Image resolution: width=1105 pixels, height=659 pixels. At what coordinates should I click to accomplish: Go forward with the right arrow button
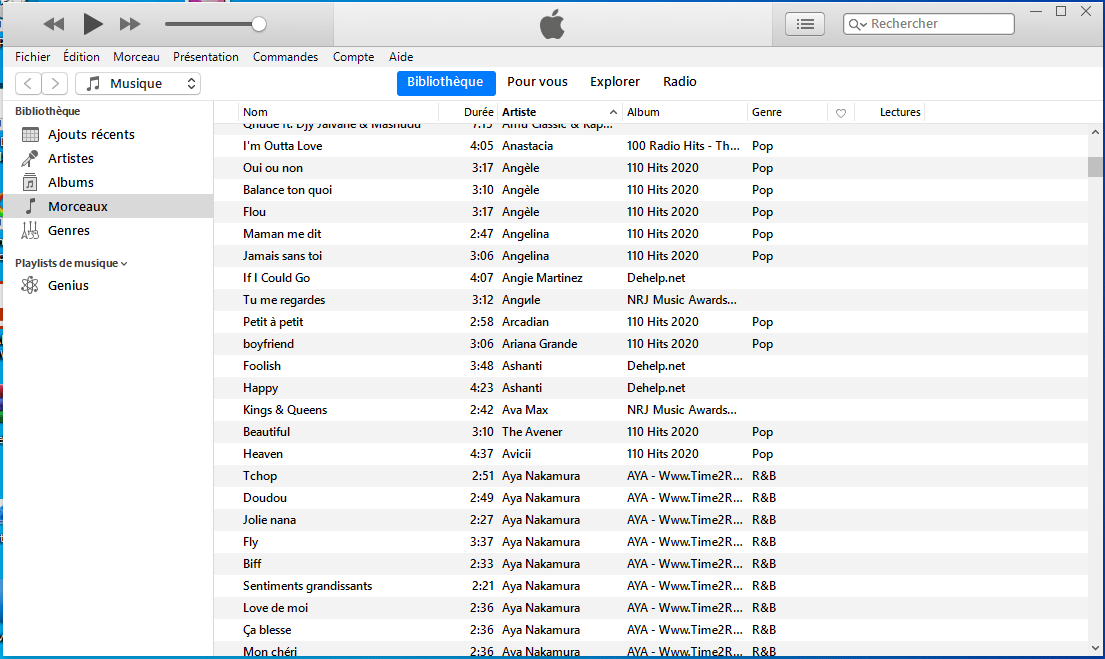coord(55,83)
